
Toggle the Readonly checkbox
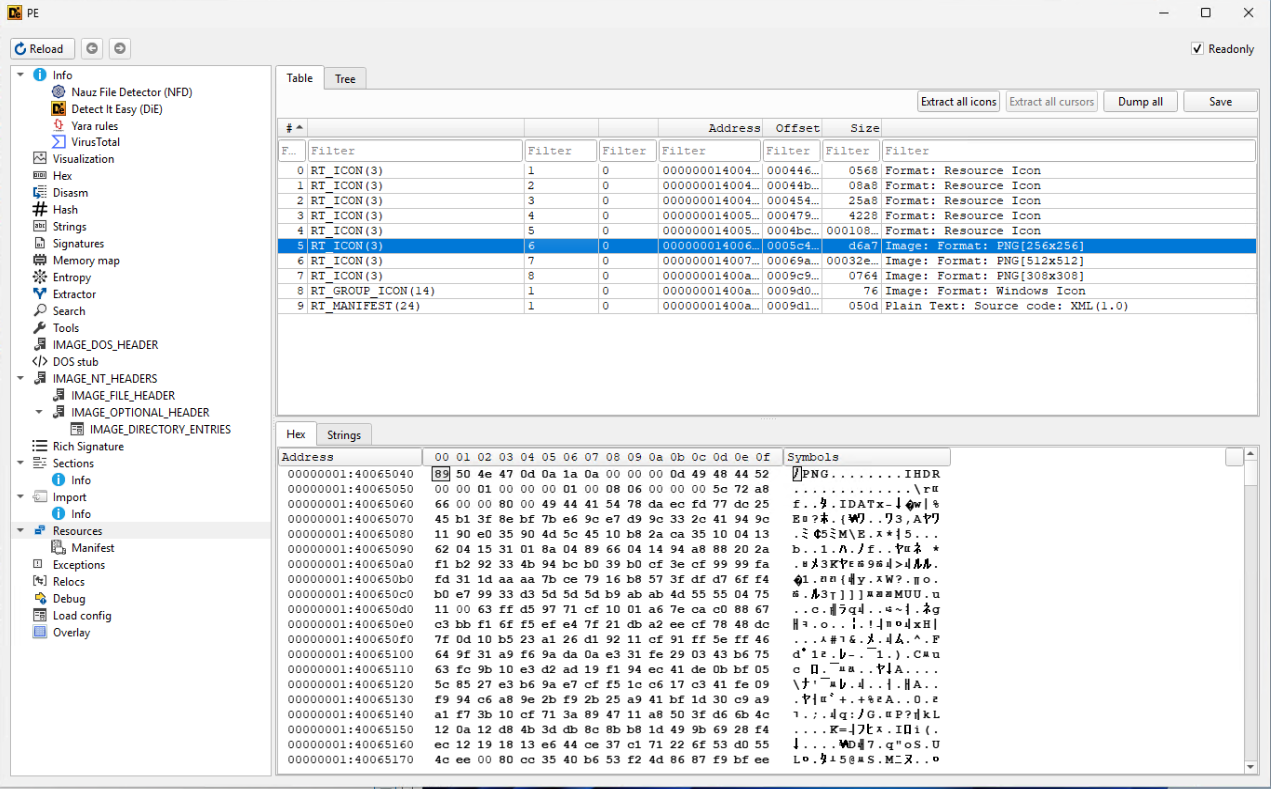coord(1197,49)
